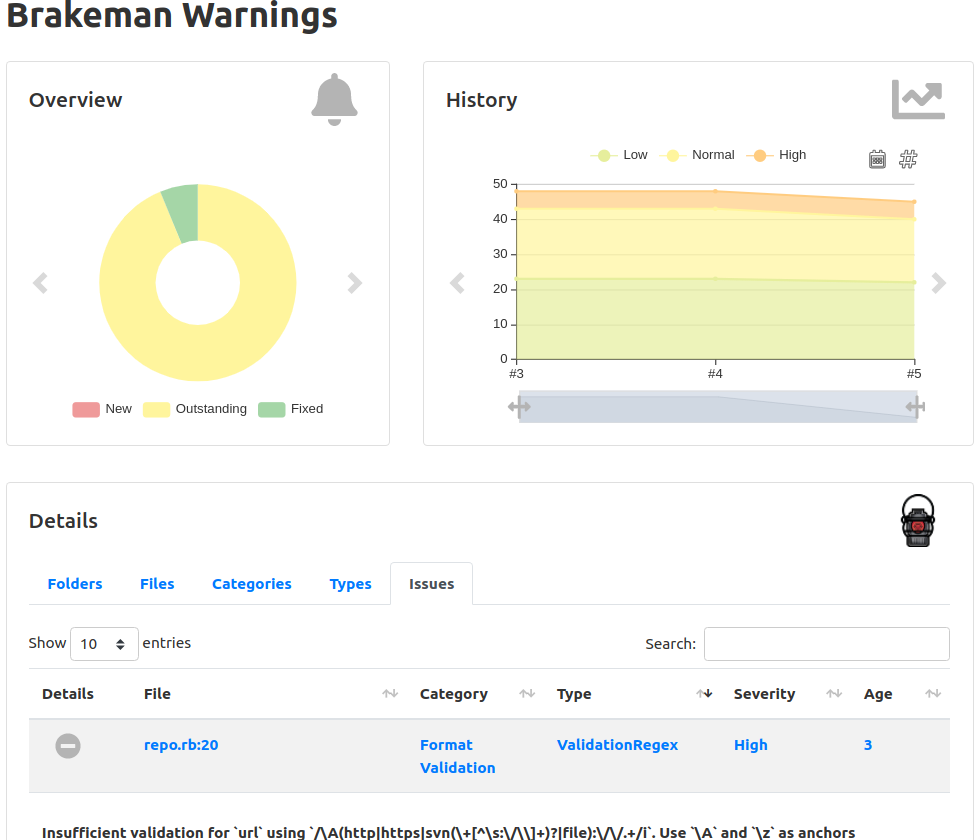The image size is (975, 840).
Task: Sort table by File column
Action: [x=271, y=694]
